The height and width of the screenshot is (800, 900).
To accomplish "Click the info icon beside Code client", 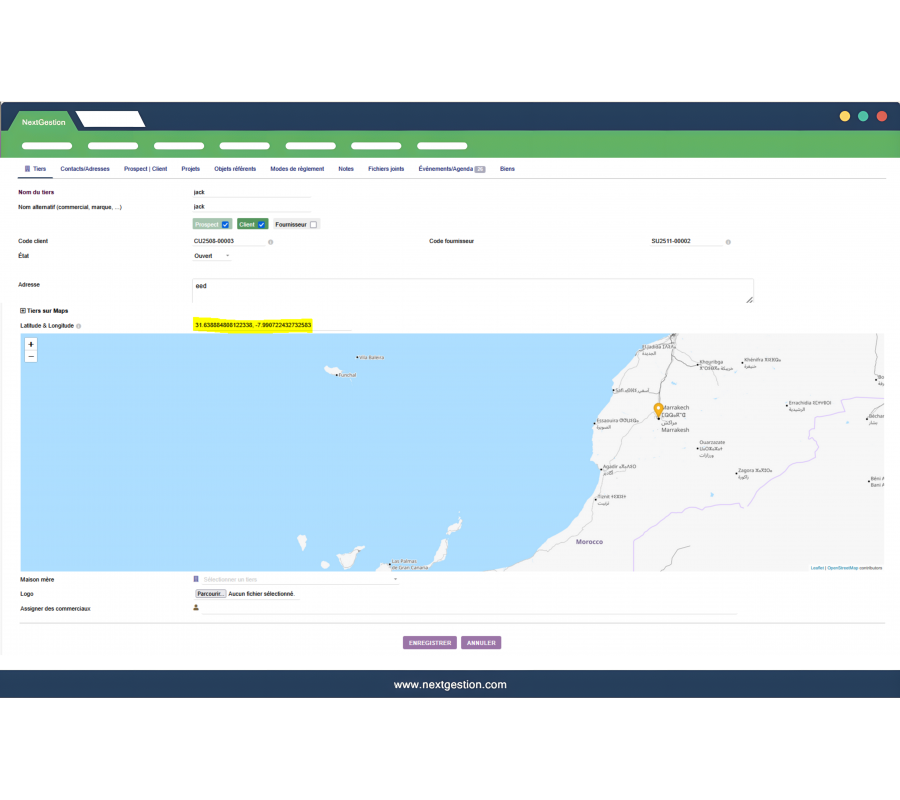I will 270,242.
